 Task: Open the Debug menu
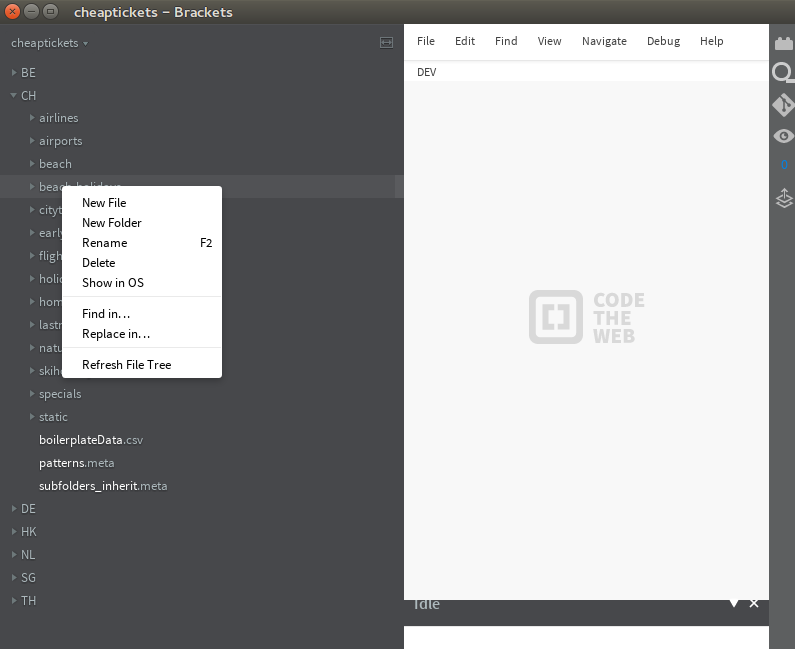[663, 41]
